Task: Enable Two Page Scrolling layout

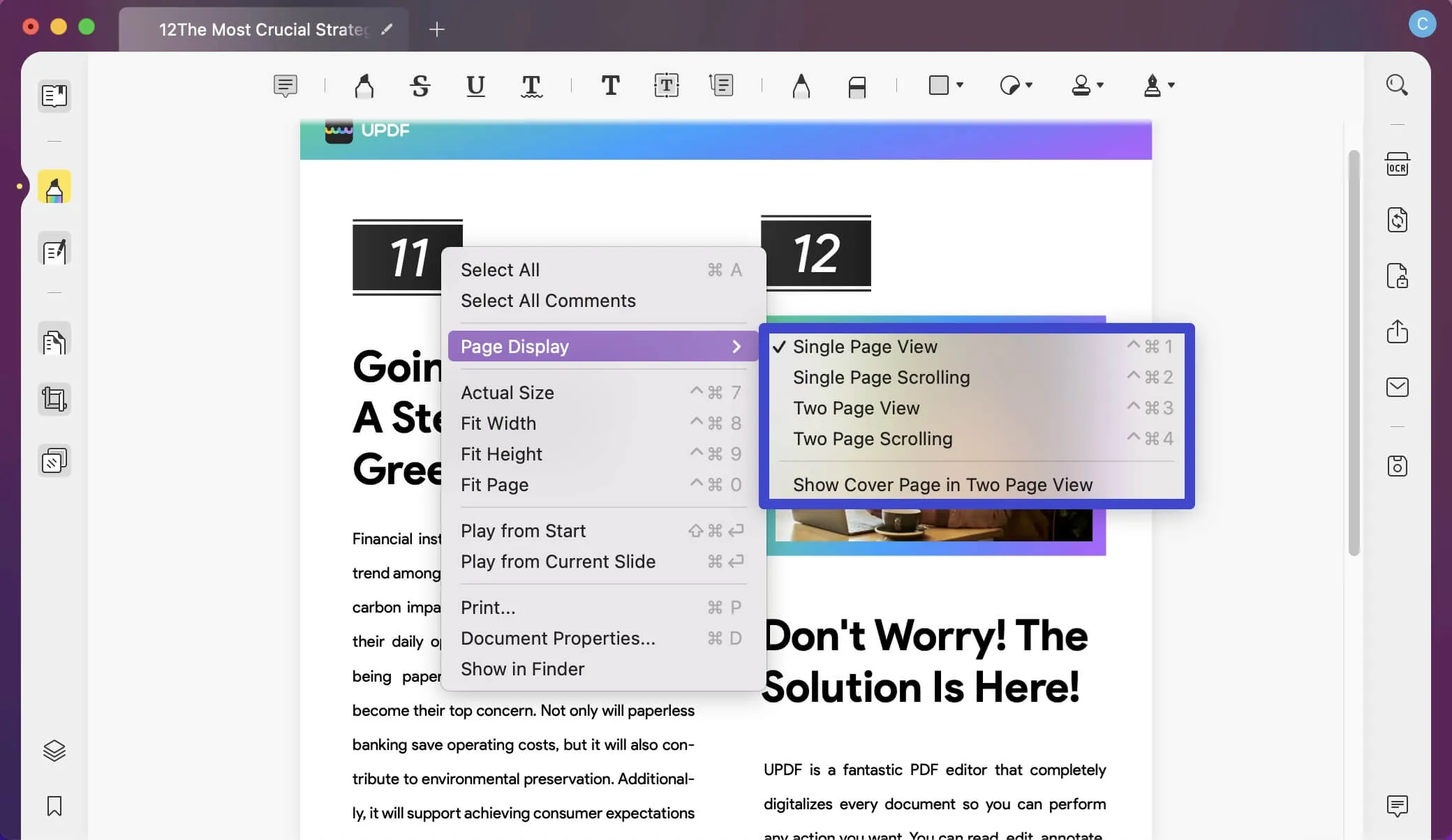Action: pos(872,438)
